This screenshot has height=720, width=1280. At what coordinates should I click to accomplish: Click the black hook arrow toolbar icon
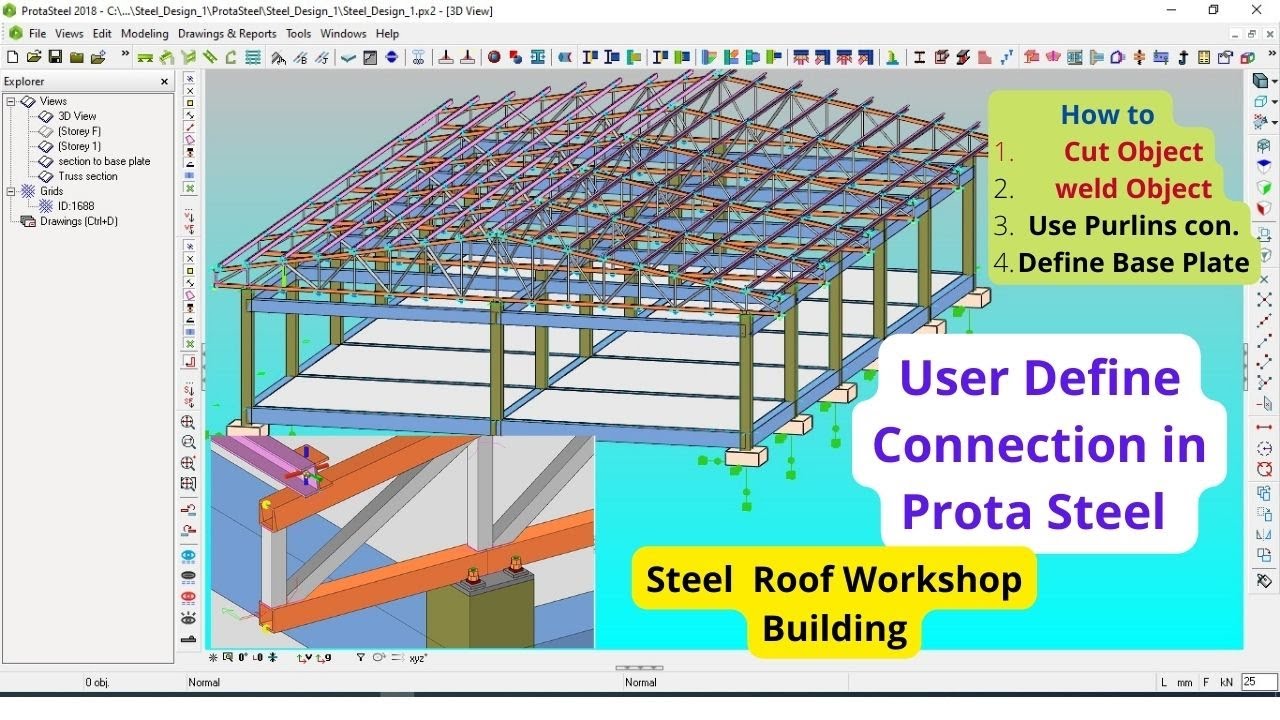[1182, 57]
